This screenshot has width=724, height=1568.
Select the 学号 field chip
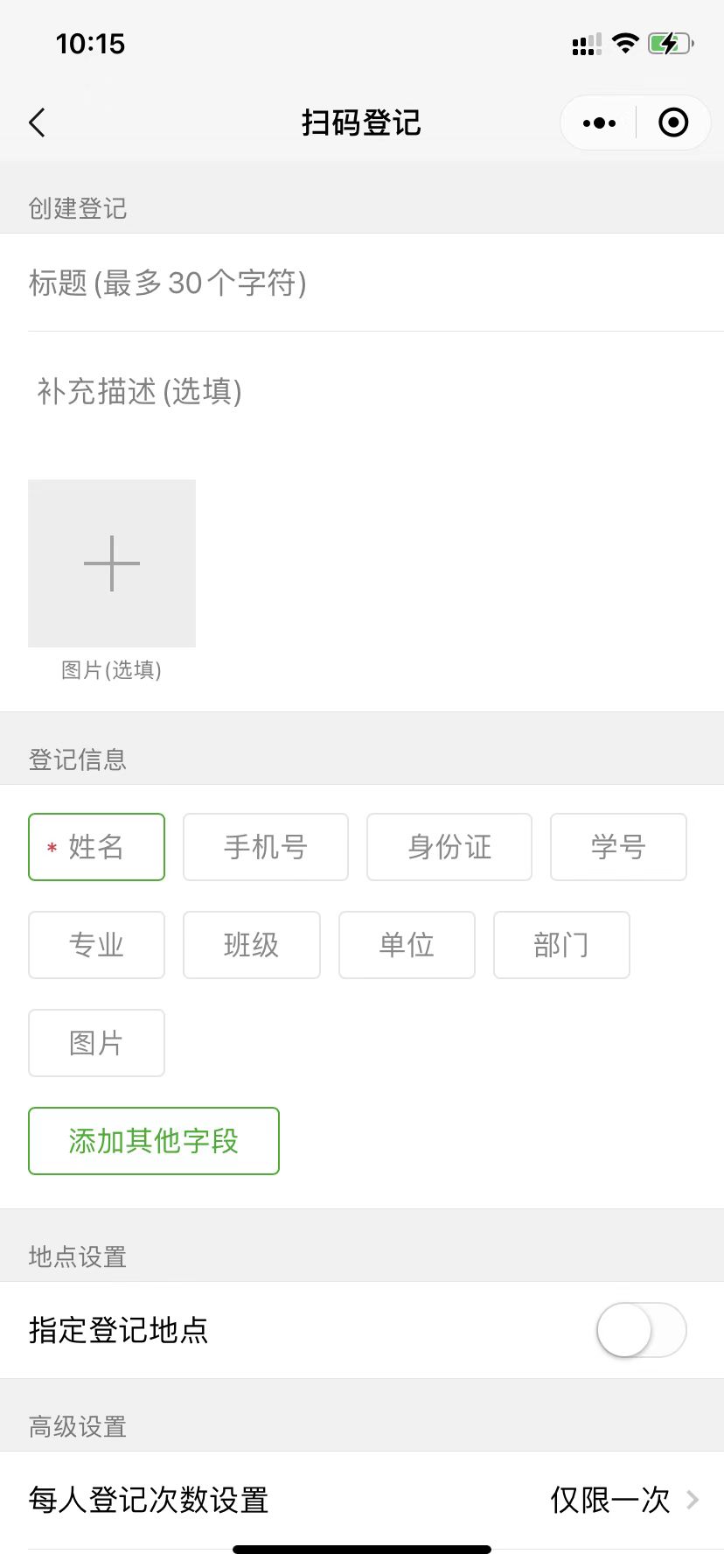618,847
